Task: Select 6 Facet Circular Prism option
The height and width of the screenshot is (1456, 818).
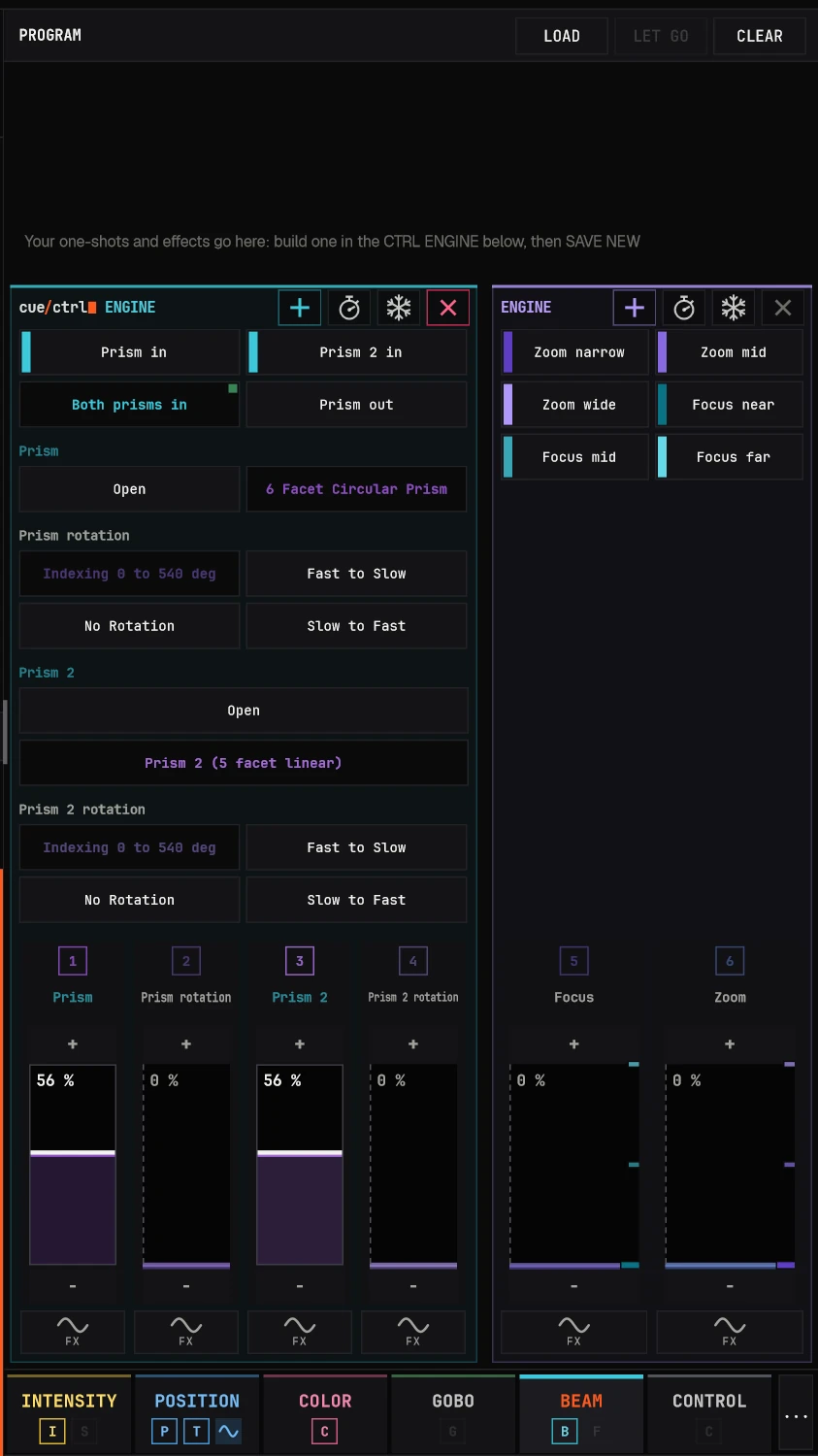Action: pos(356,489)
